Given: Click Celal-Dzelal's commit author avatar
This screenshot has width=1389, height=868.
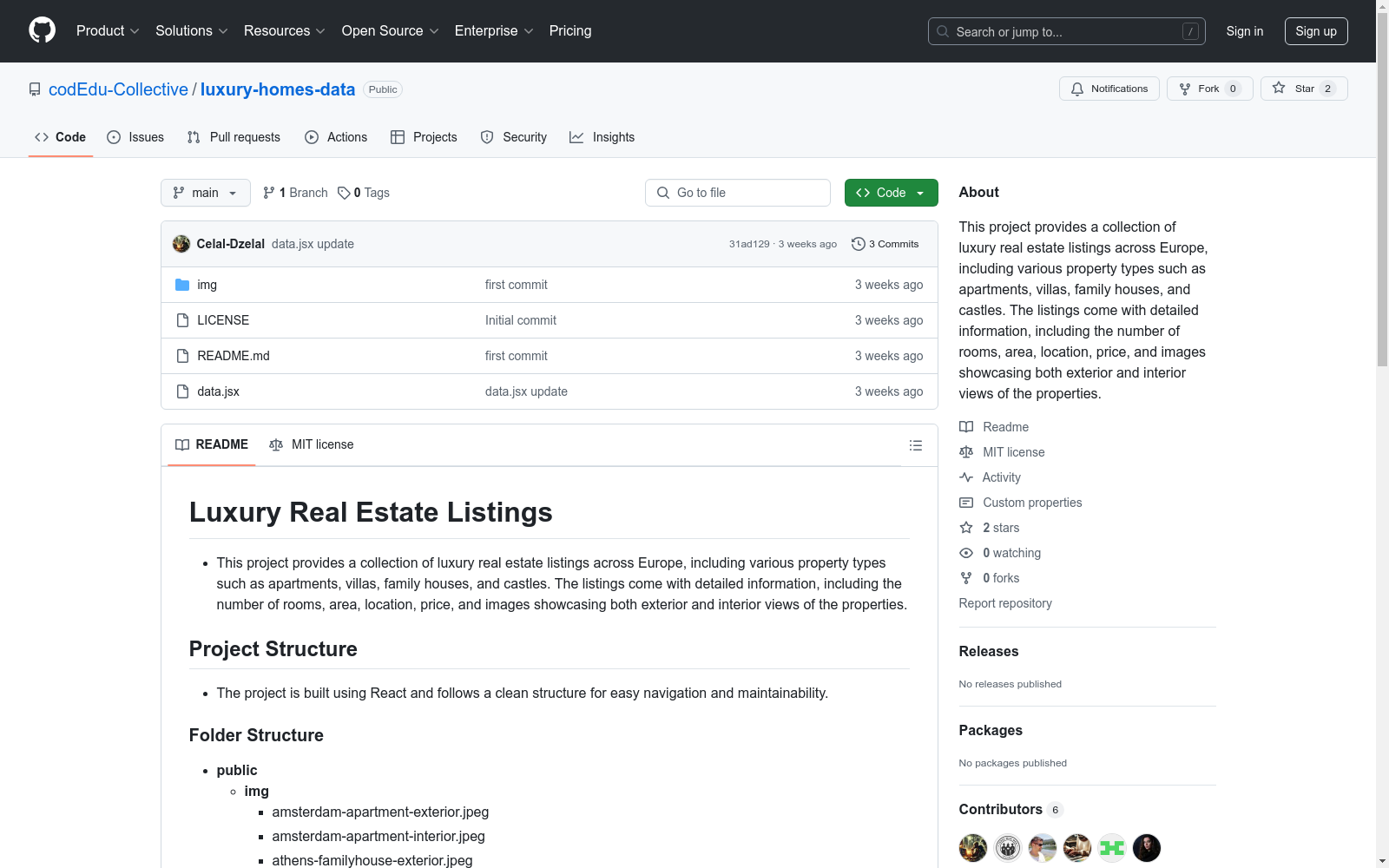Looking at the screenshot, I should point(181,244).
